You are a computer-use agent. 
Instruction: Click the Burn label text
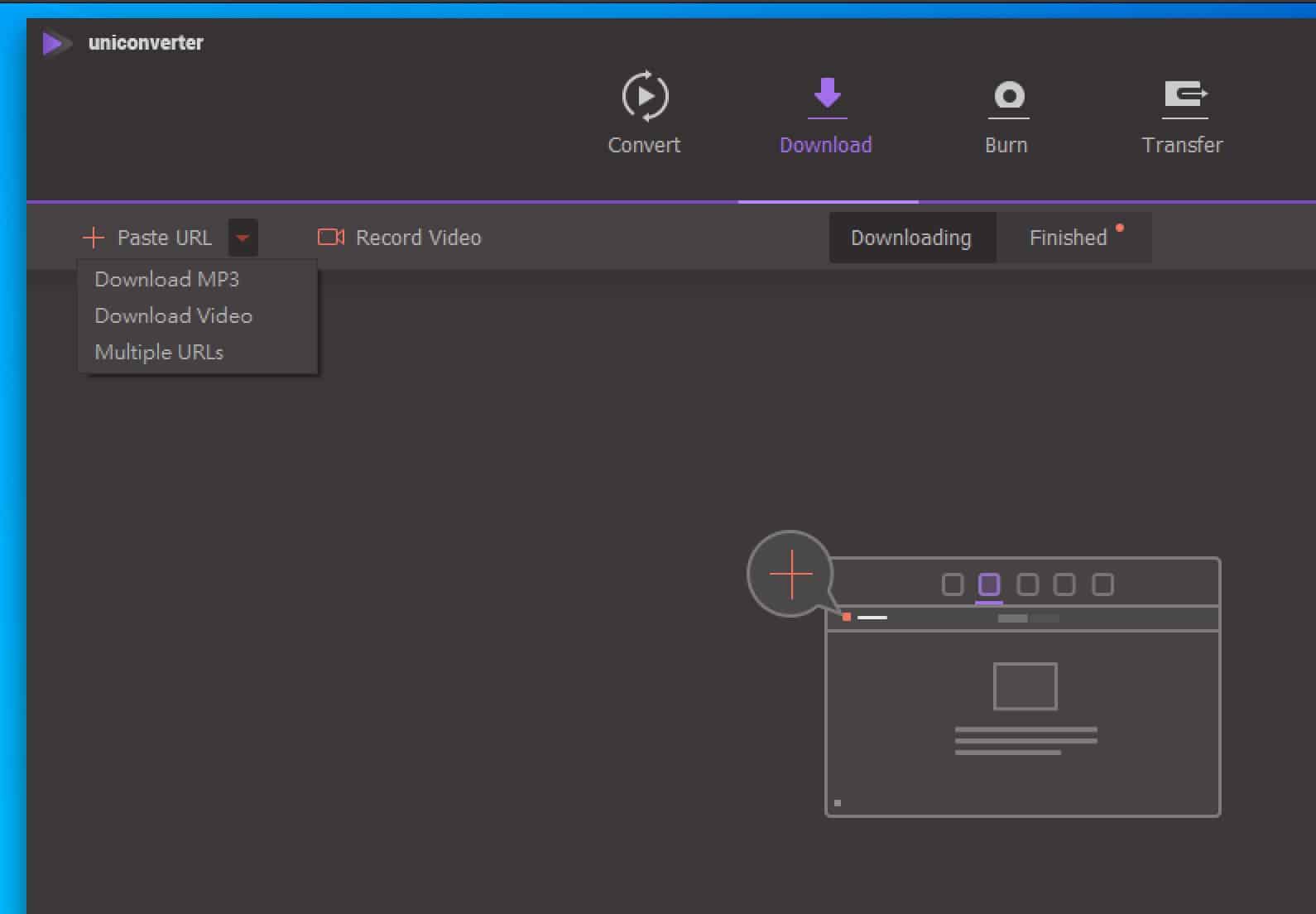point(1006,145)
